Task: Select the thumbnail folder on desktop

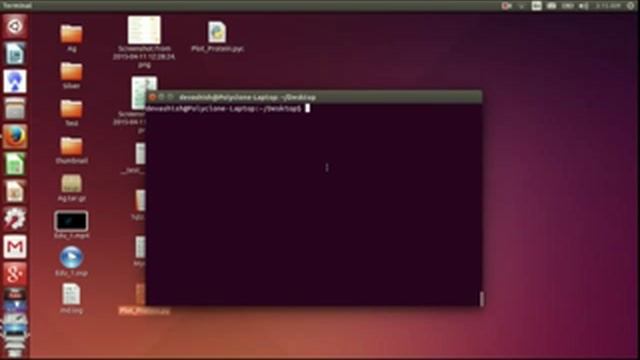Action: (x=71, y=150)
